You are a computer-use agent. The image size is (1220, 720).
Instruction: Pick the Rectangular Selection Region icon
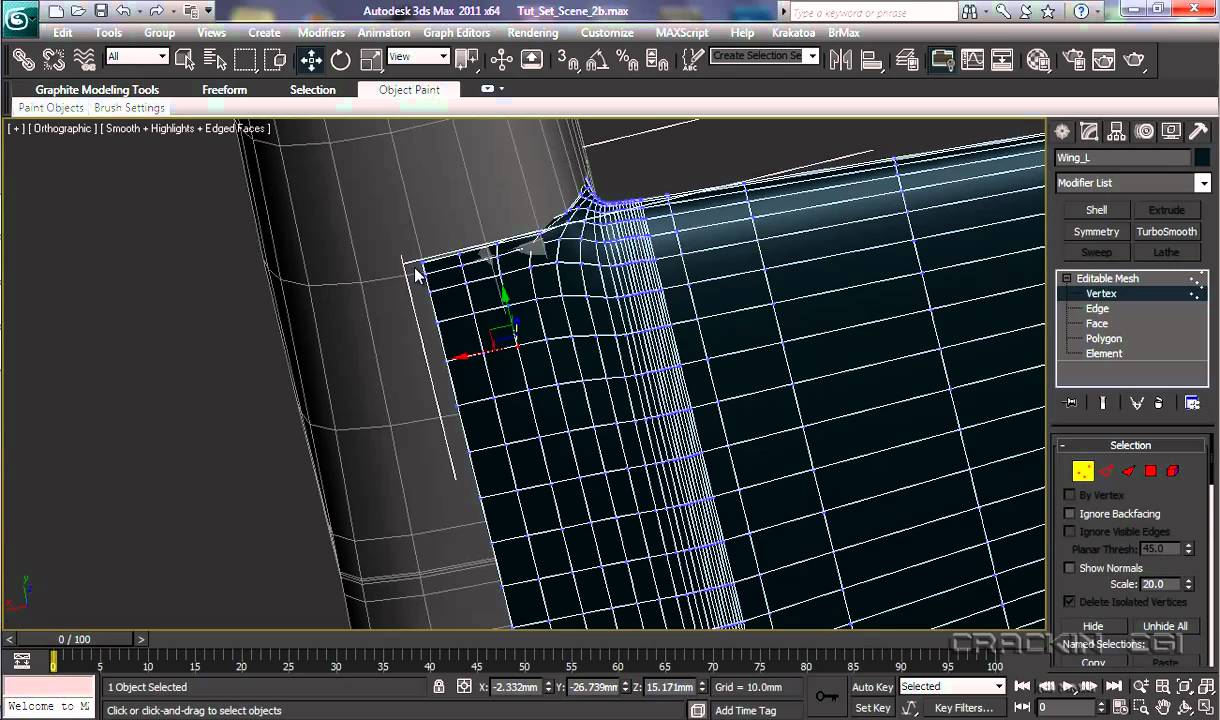coord(245,60)
